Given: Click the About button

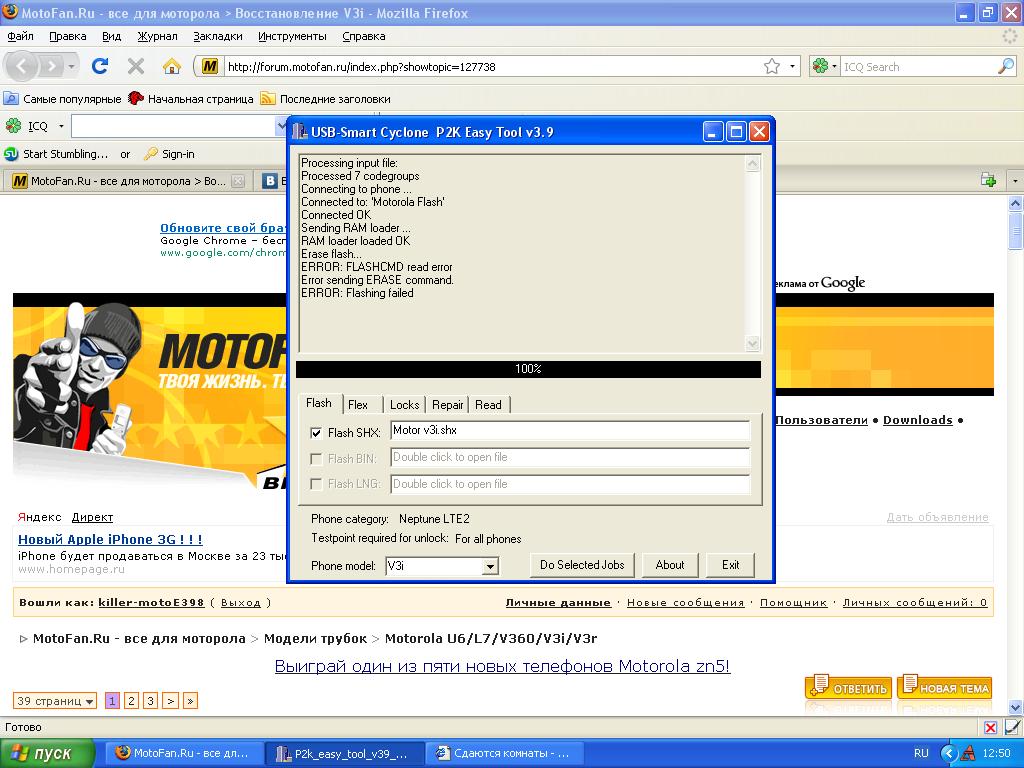Looking at the screenshot, I should click(669, 565).
